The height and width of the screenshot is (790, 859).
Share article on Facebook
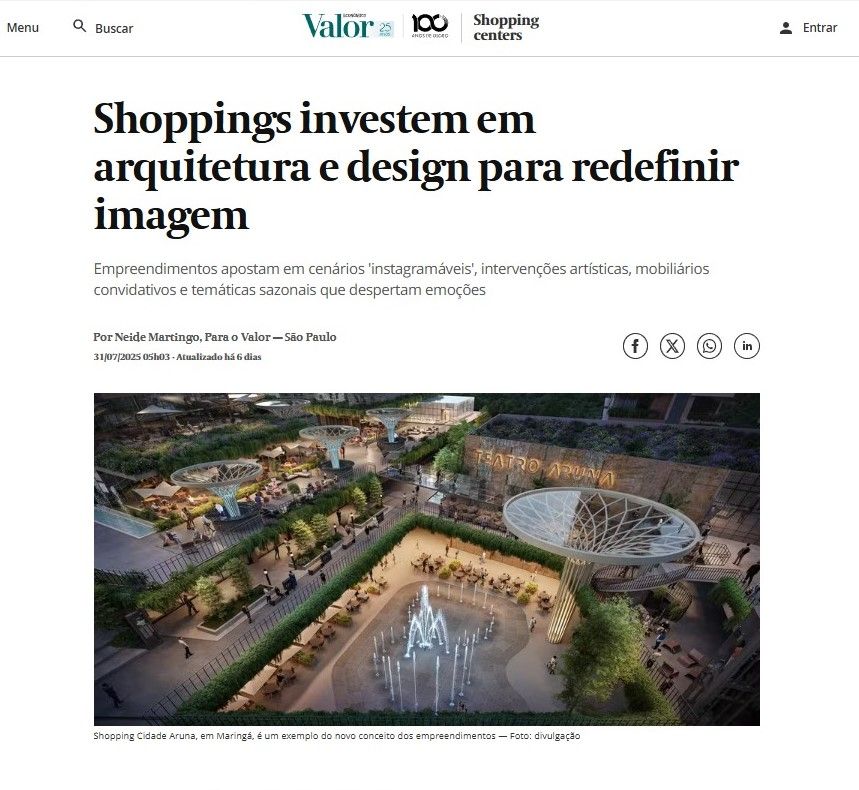click(635, 346)
